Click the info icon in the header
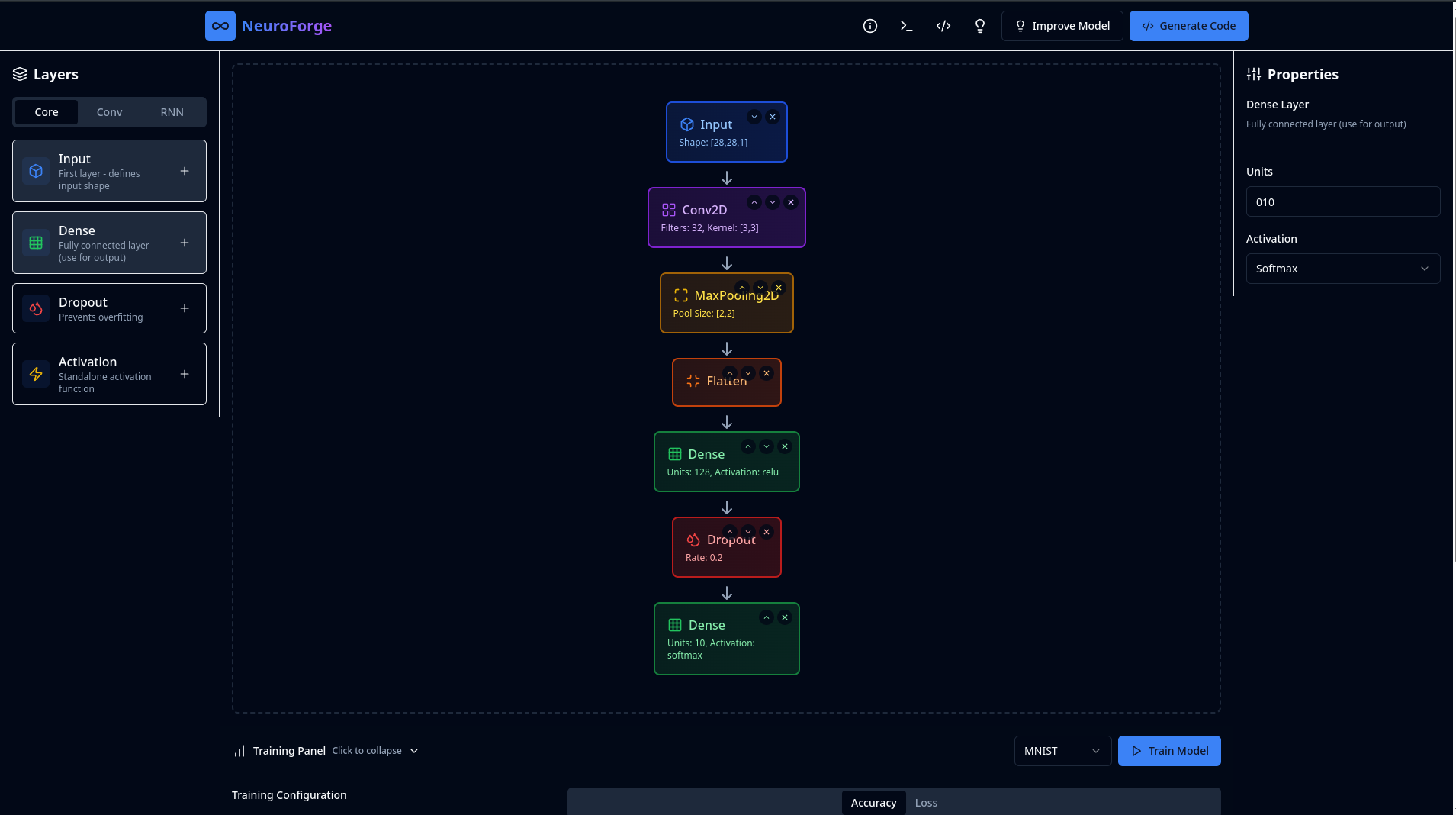The width and height of the screenshot is (1456, 815). click(869, 26)
